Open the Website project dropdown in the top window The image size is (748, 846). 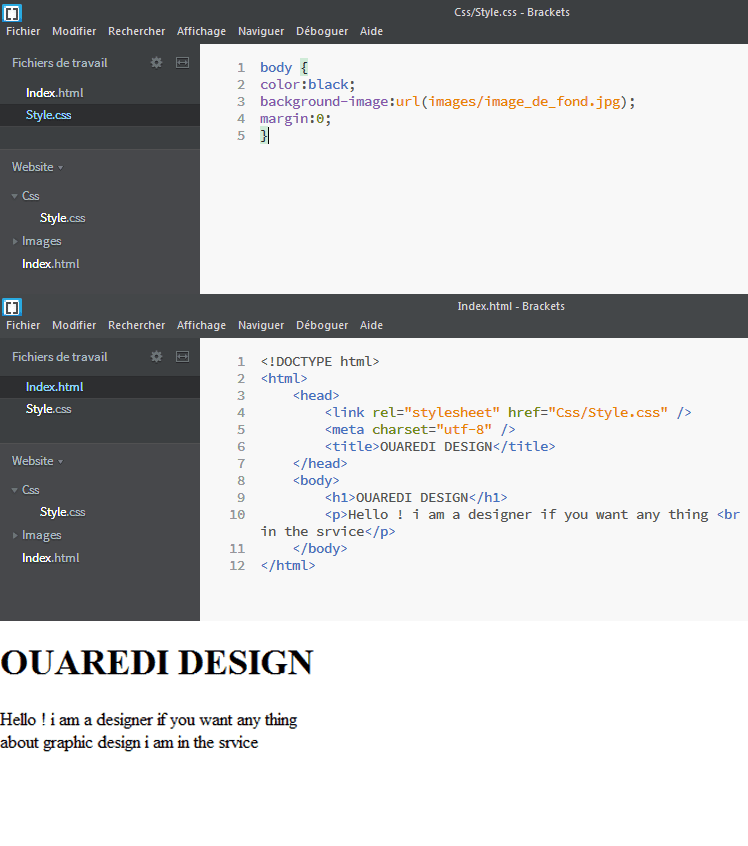click(x=37, y=167)
